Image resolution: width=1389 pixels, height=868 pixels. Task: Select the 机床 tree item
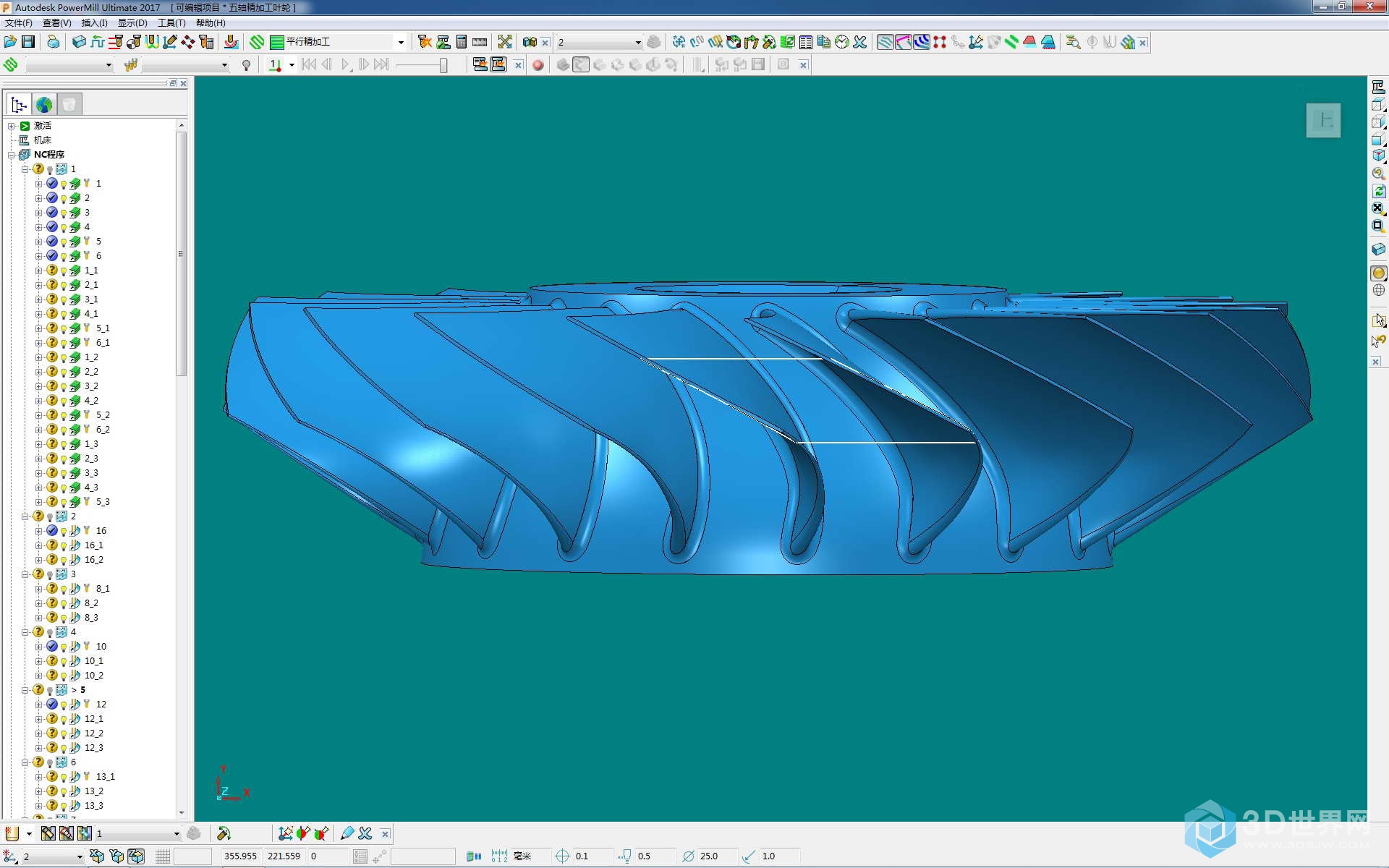[43, 140]
